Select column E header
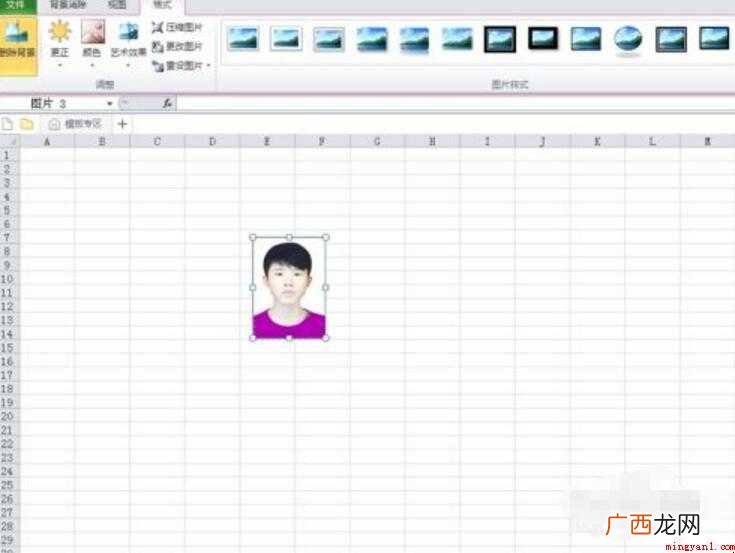 (267, 141)
